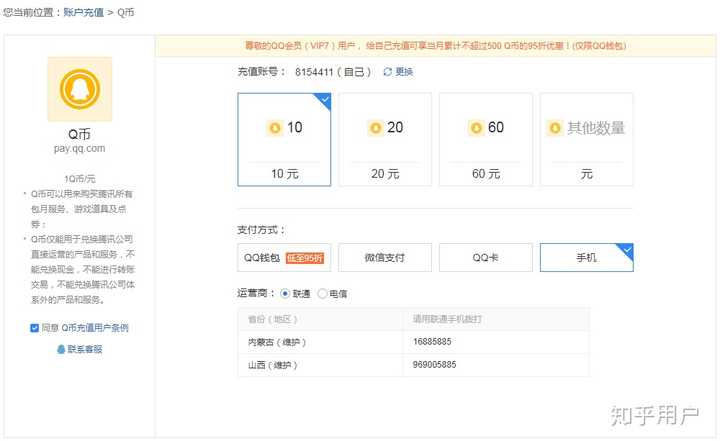Click the 60 元 price label
Viewport: 720px width, 441px height.
486,174
